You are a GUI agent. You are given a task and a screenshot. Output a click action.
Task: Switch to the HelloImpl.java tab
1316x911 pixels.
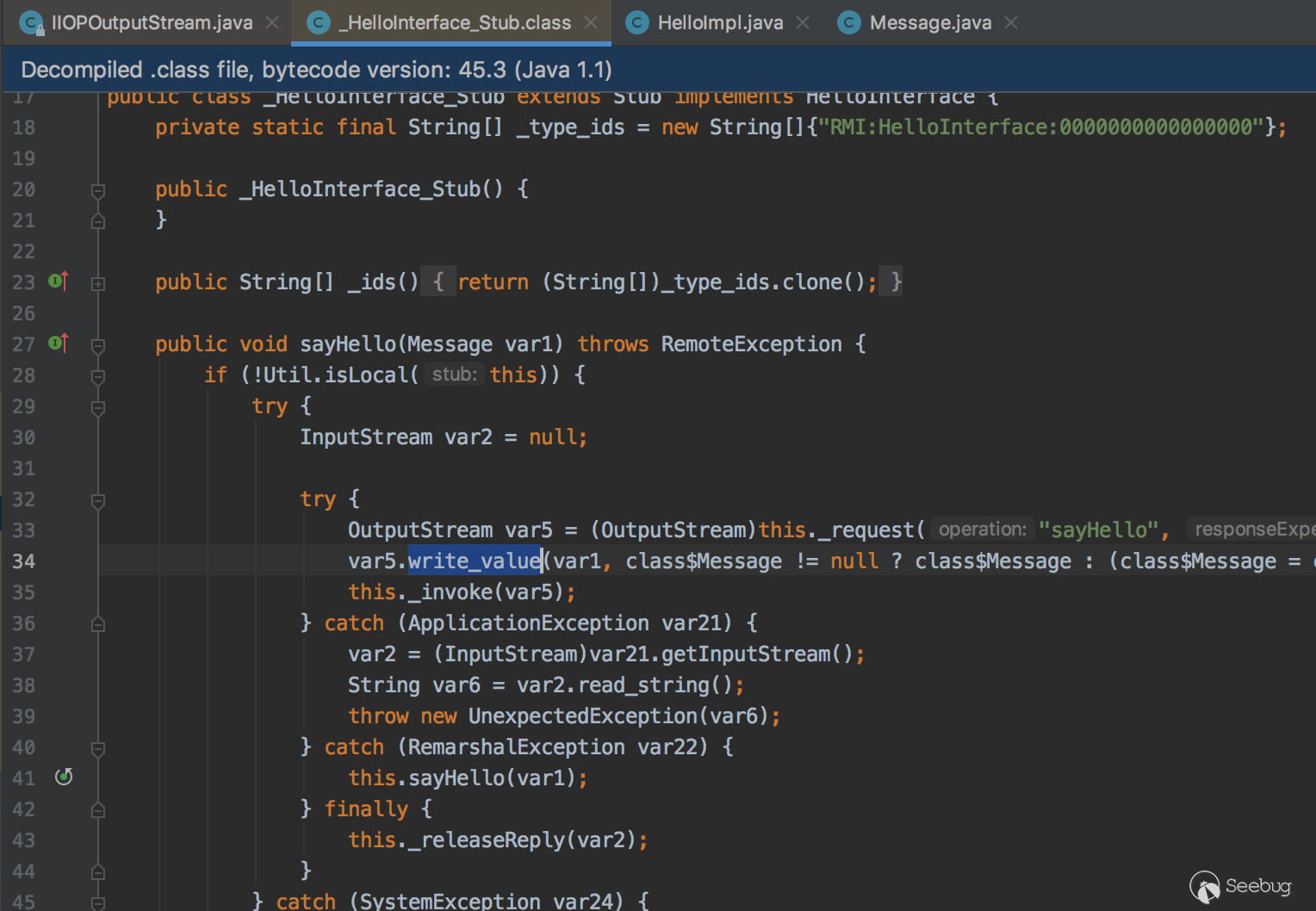(720, 23)
